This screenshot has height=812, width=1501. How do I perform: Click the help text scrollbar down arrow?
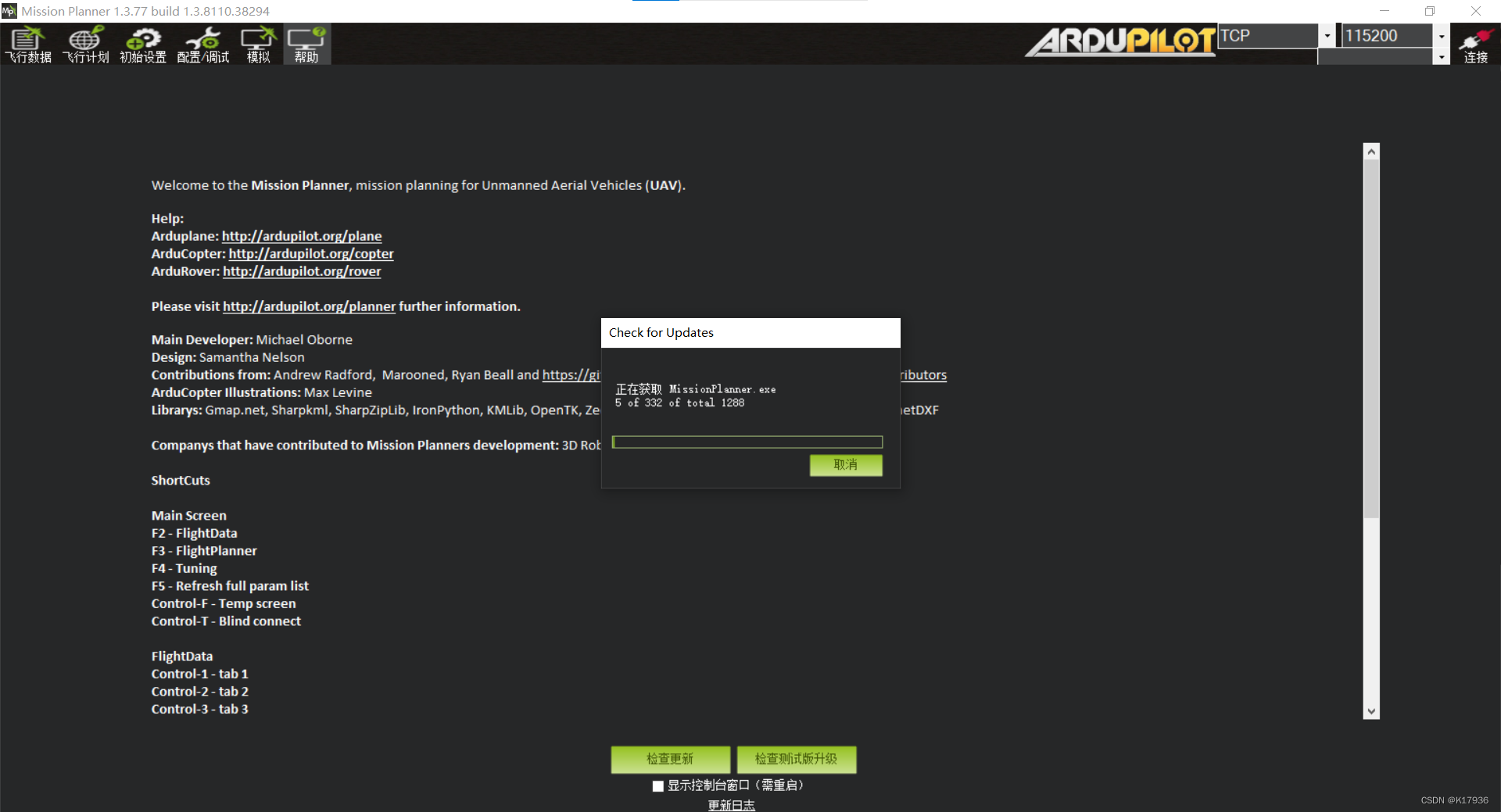click(1371, 711)
